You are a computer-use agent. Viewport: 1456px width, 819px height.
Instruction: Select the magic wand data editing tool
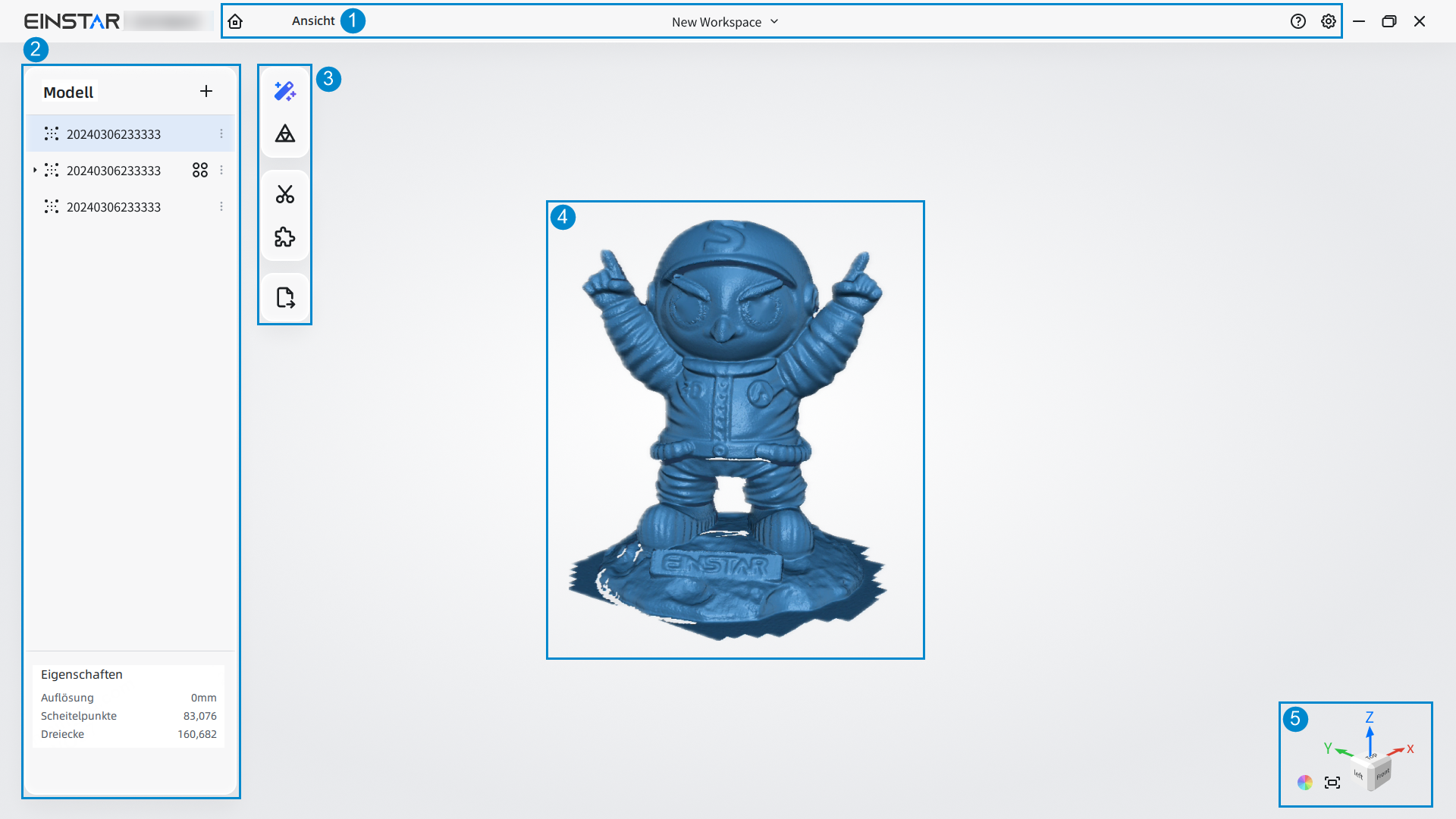285,91
